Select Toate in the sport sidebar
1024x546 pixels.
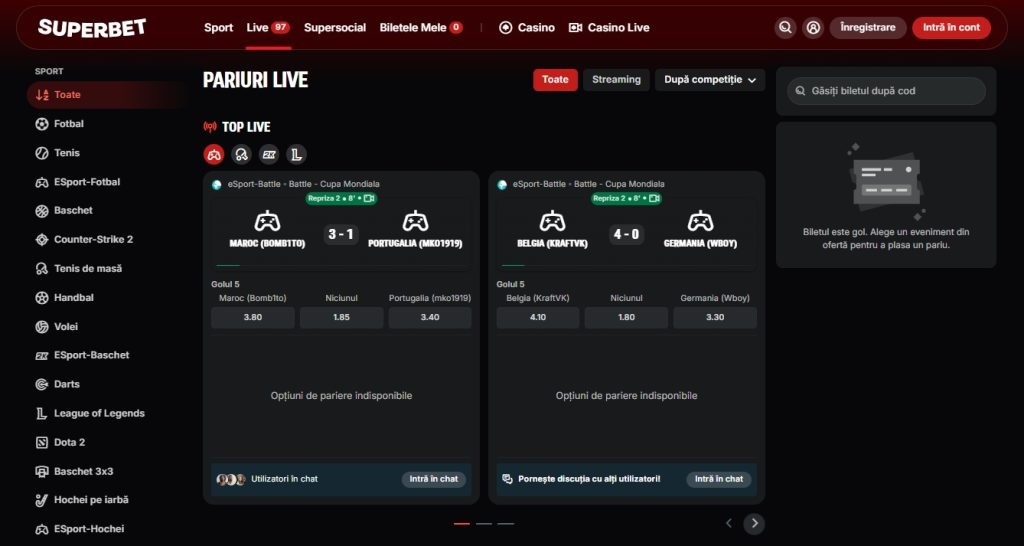pyautogui.click(x=106, y=95)
